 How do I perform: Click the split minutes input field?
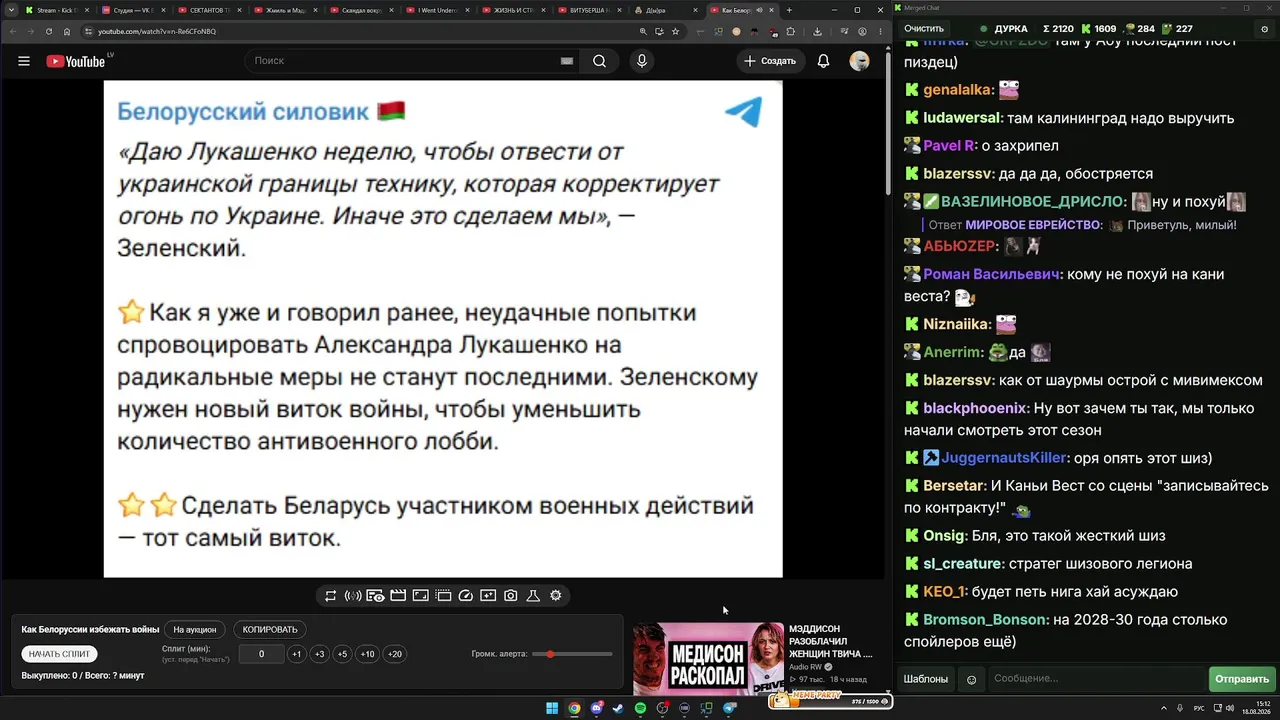(x=262, y=654)
